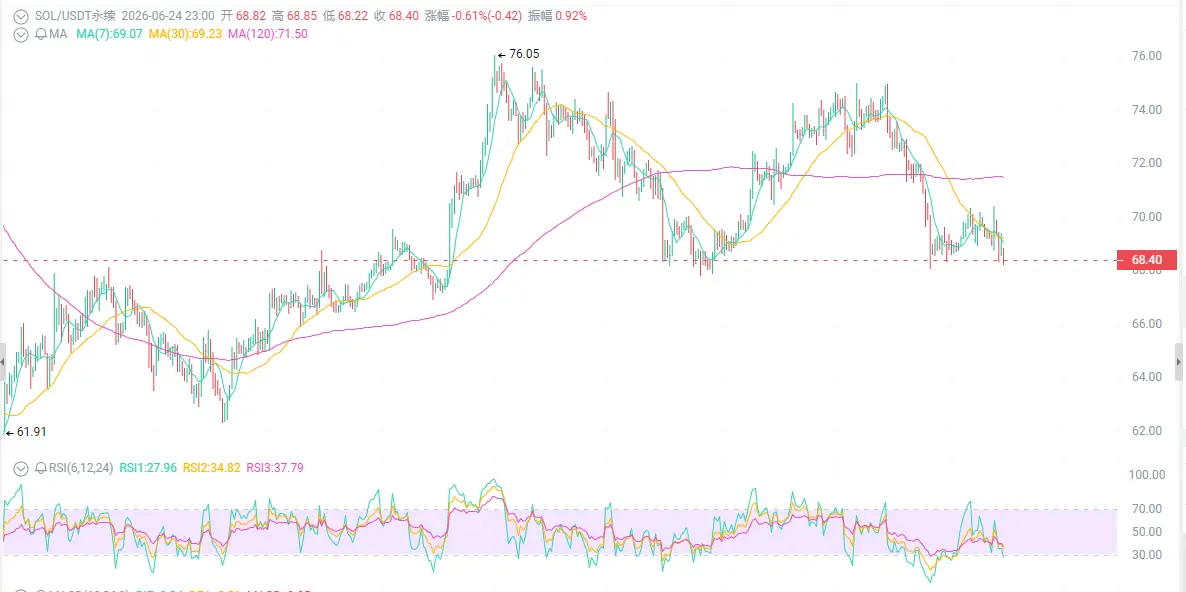Open the RSI alert bell icon

pos(41,468)
